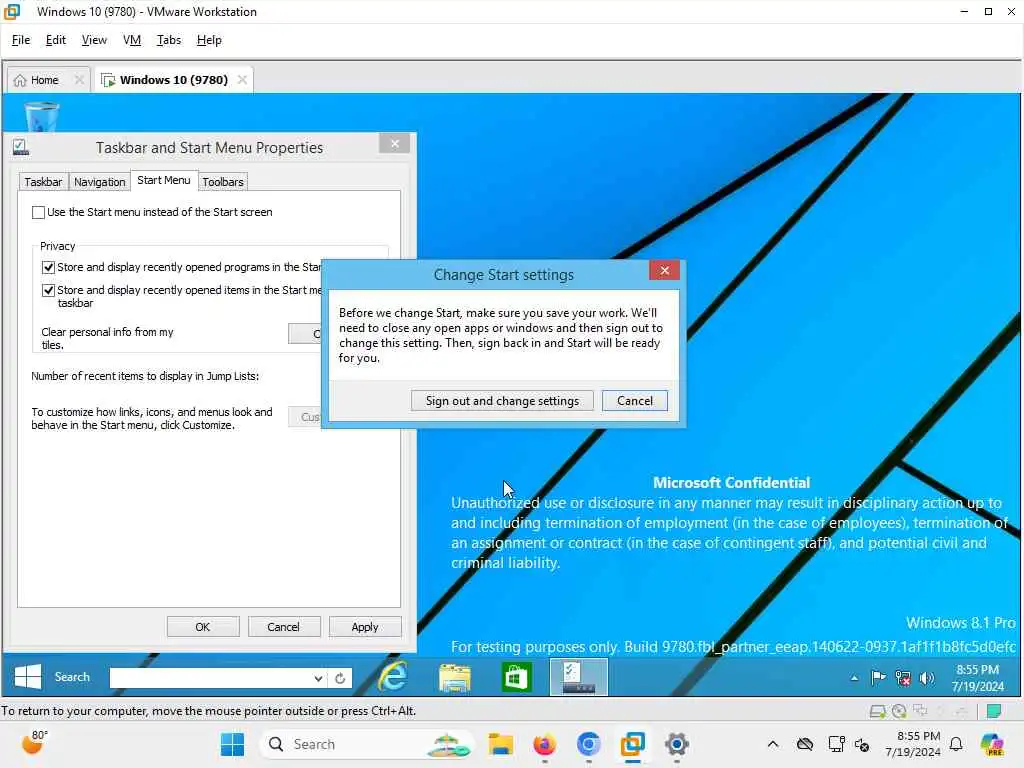Uncheck Store and display recently opened programs

[48, 267]
